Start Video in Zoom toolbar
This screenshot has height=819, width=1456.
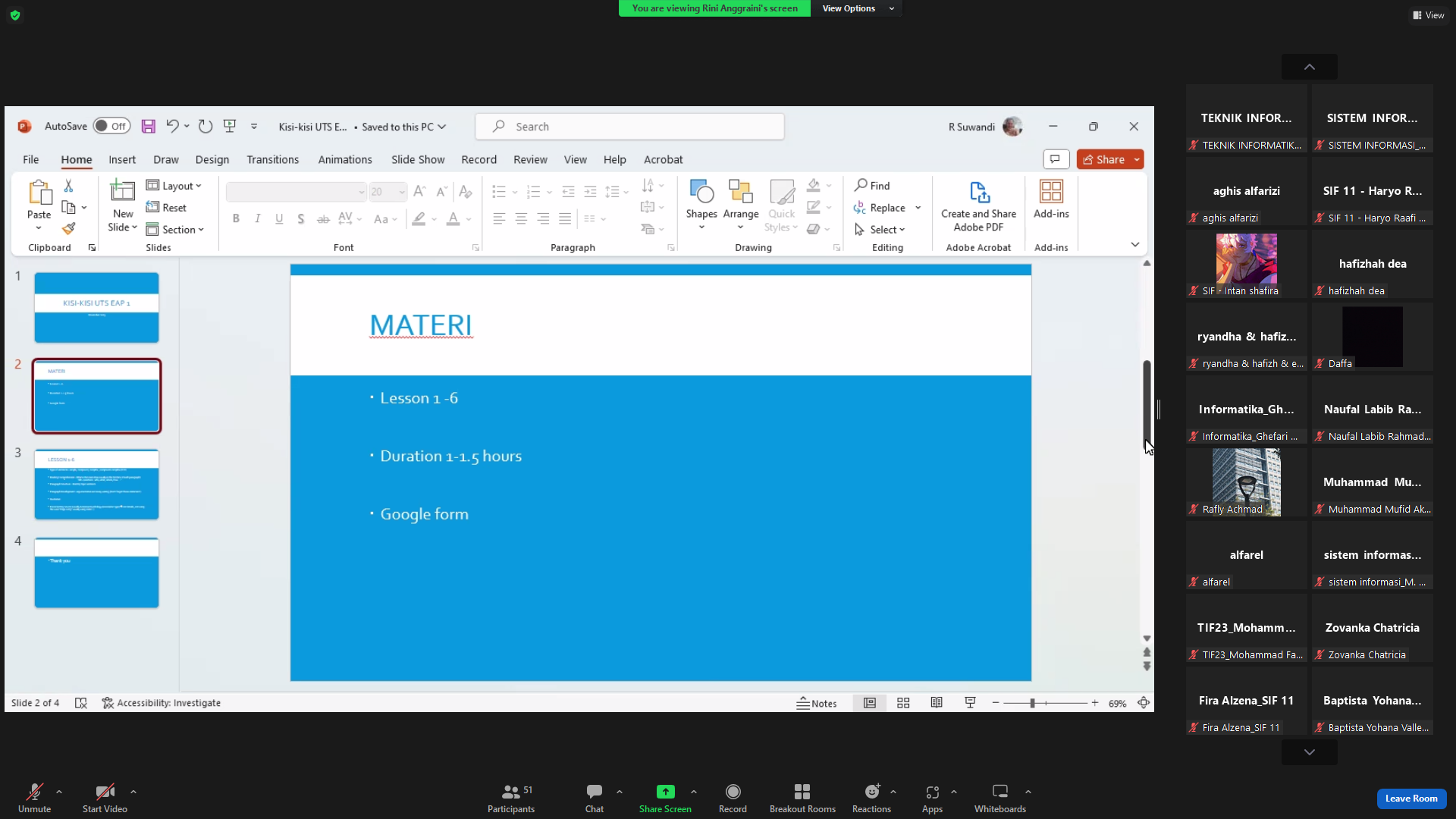(x=105, y=798)
